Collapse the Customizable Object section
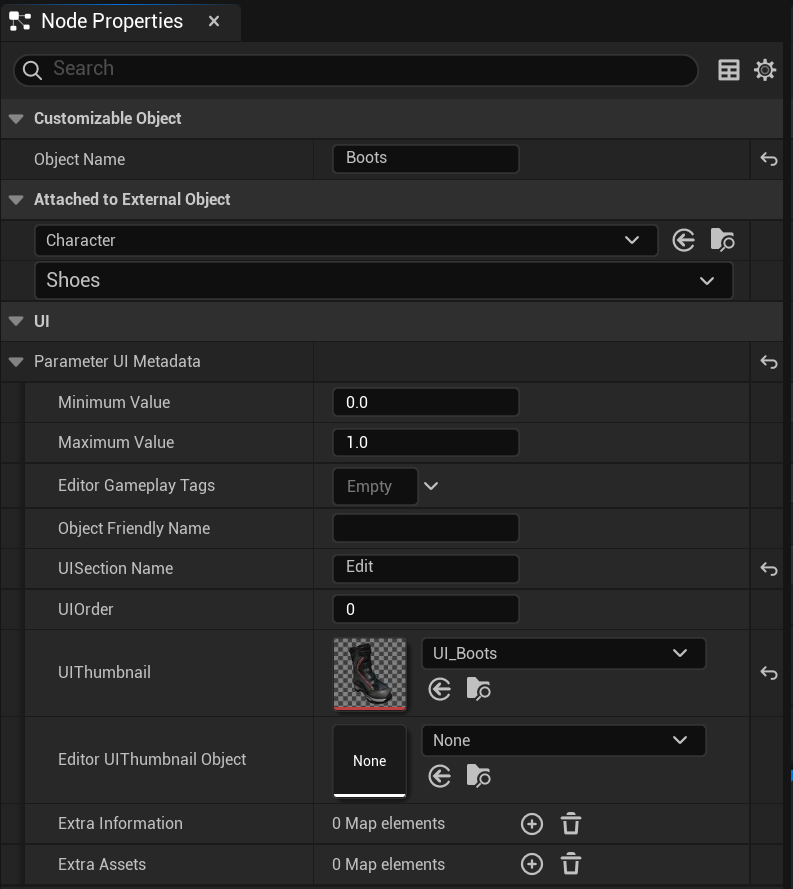 pos(16,118)
